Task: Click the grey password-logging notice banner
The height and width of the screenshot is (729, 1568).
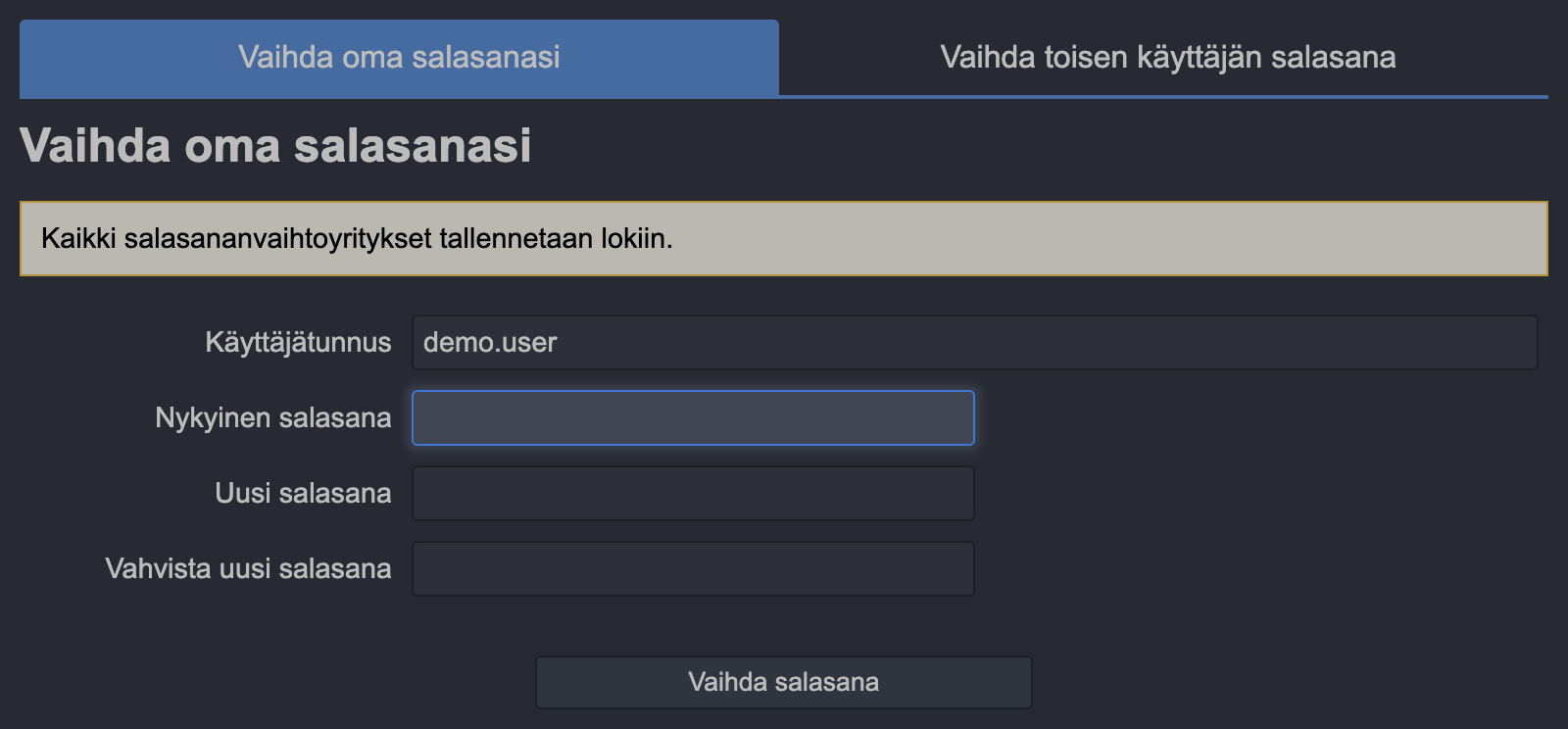Action: 1078,239
